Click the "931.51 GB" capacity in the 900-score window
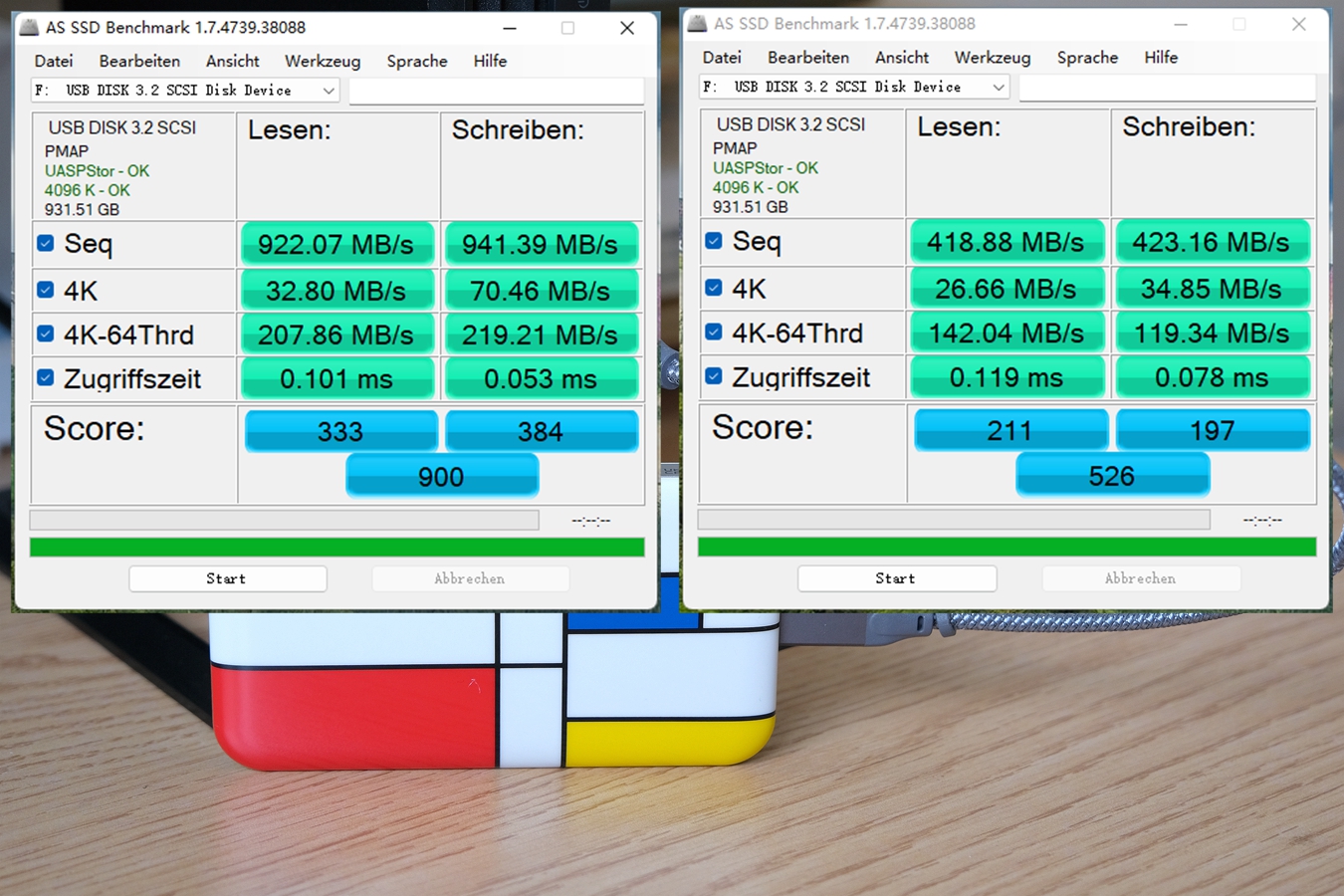Image resolution: width=1344 pixels, height=896 pixels. coord(82,210)
